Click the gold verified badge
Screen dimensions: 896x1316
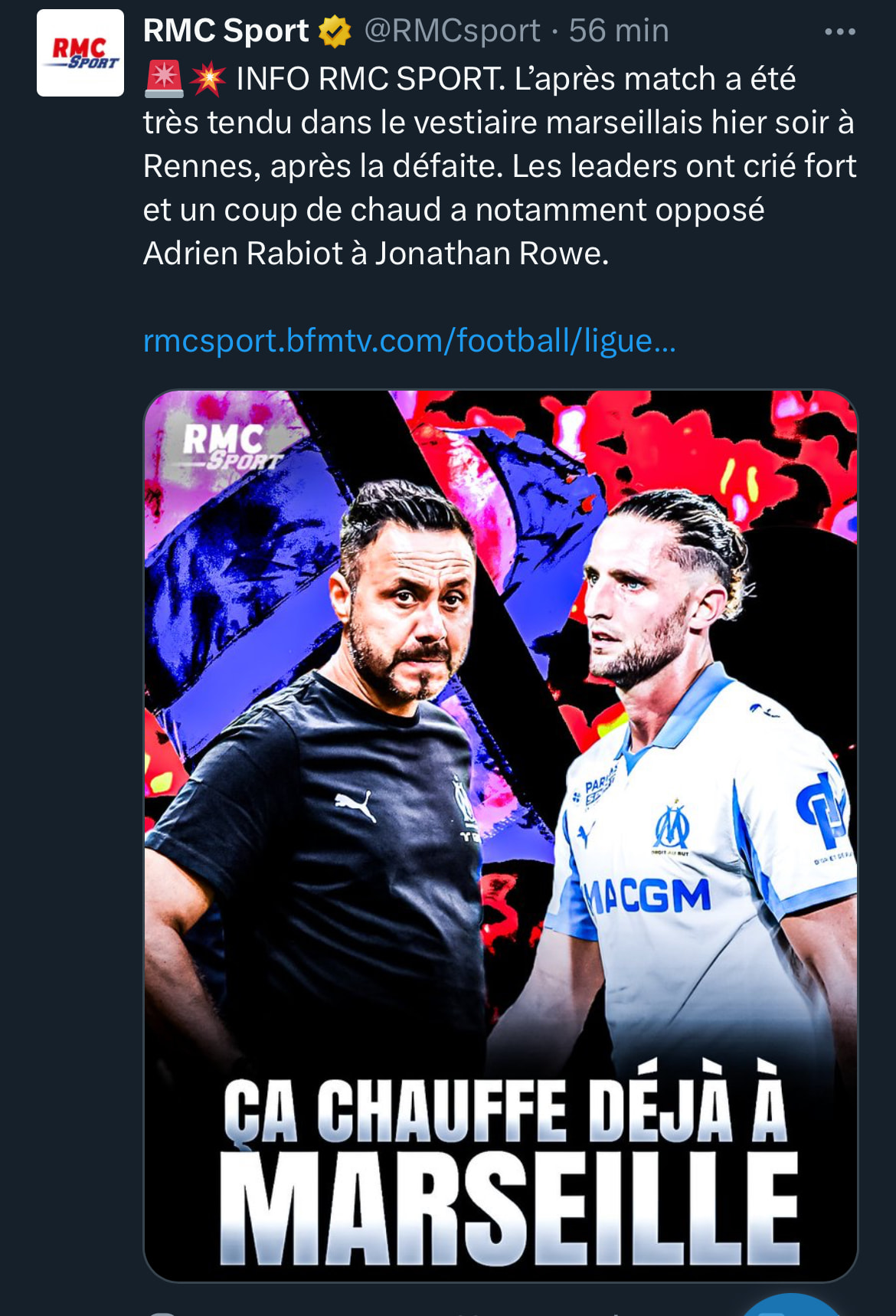tap(335, 31)
